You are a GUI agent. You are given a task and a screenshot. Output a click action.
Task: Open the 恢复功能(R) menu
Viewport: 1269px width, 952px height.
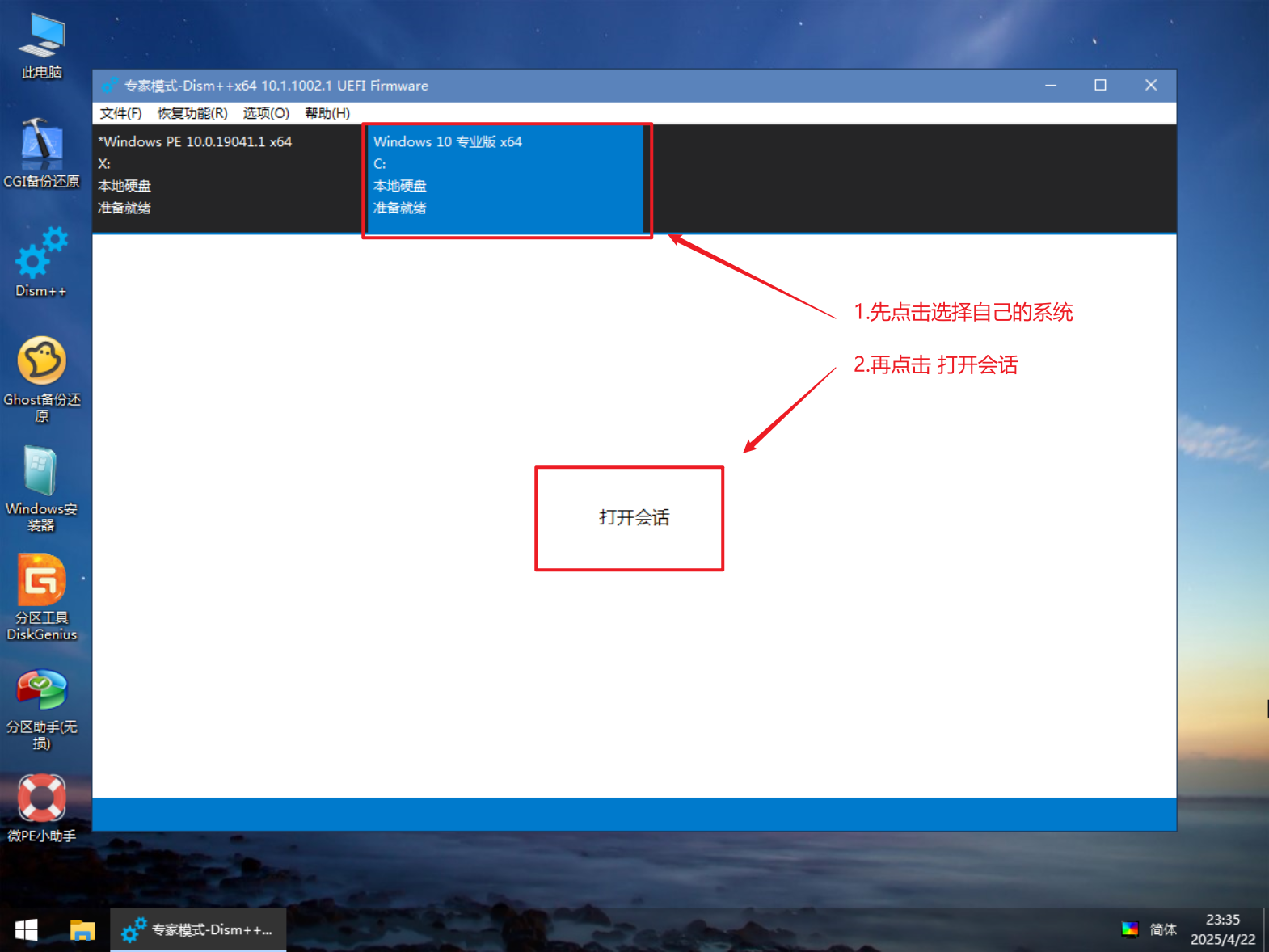pyautogui.click(x=192, y=113)
